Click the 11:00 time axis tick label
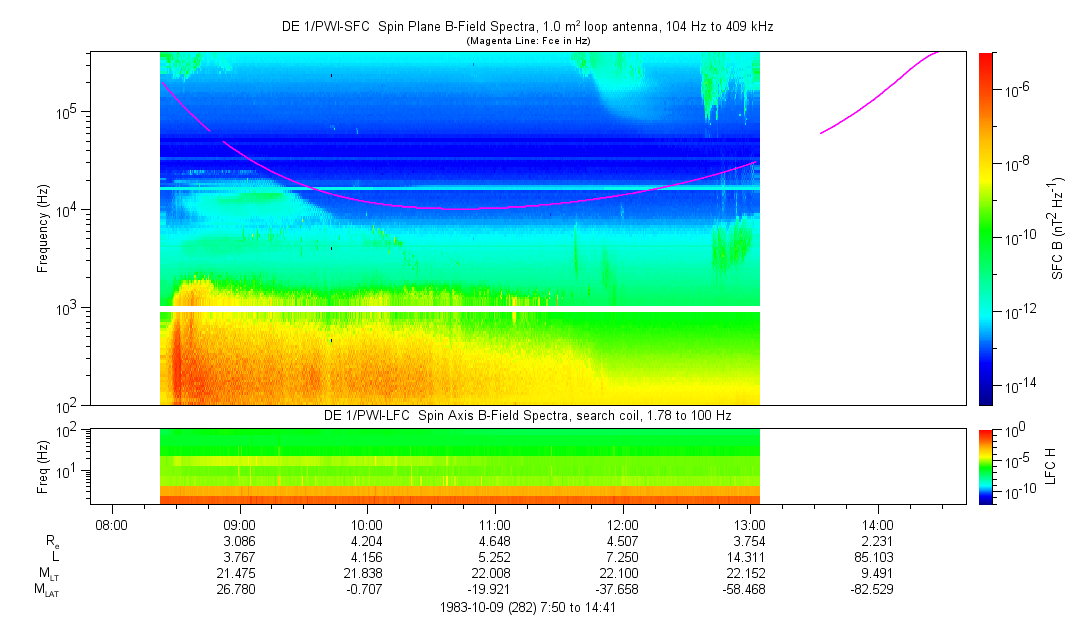 tap(495, 524)
